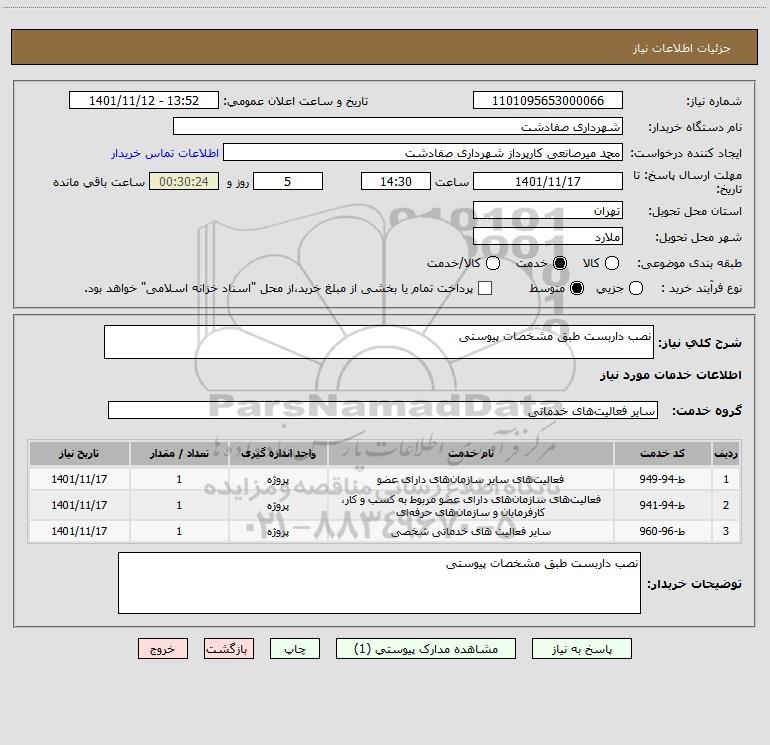Click the پروژه unit cell in row 1
770x745 pixels.
pyautogui.click(x=278, y=479)
